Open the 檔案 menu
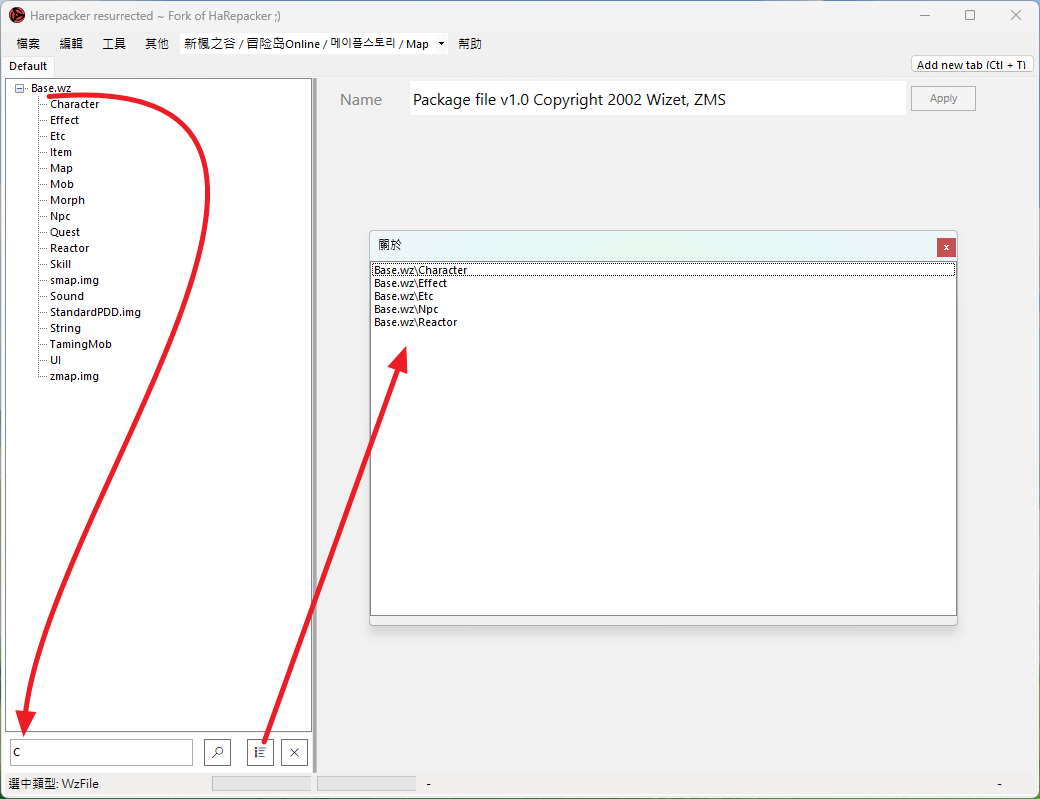 click(28, 44)
